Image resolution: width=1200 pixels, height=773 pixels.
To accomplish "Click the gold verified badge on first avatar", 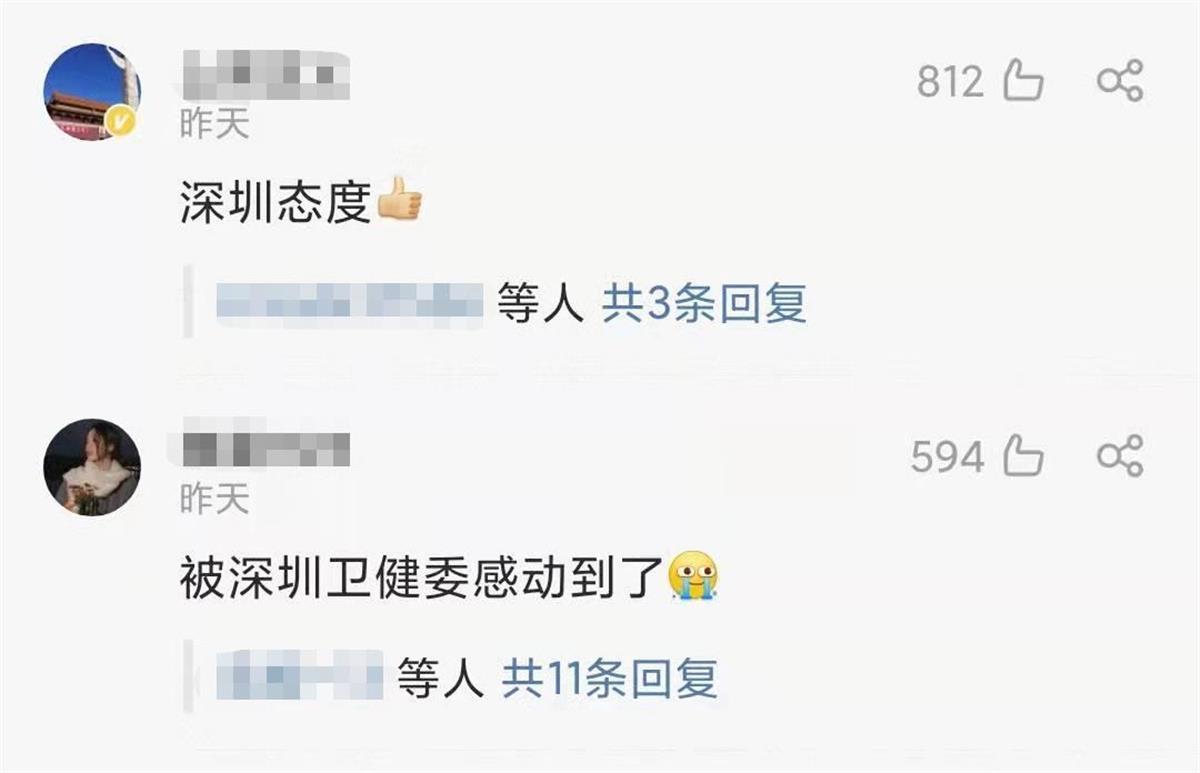I will pos(123,123).
